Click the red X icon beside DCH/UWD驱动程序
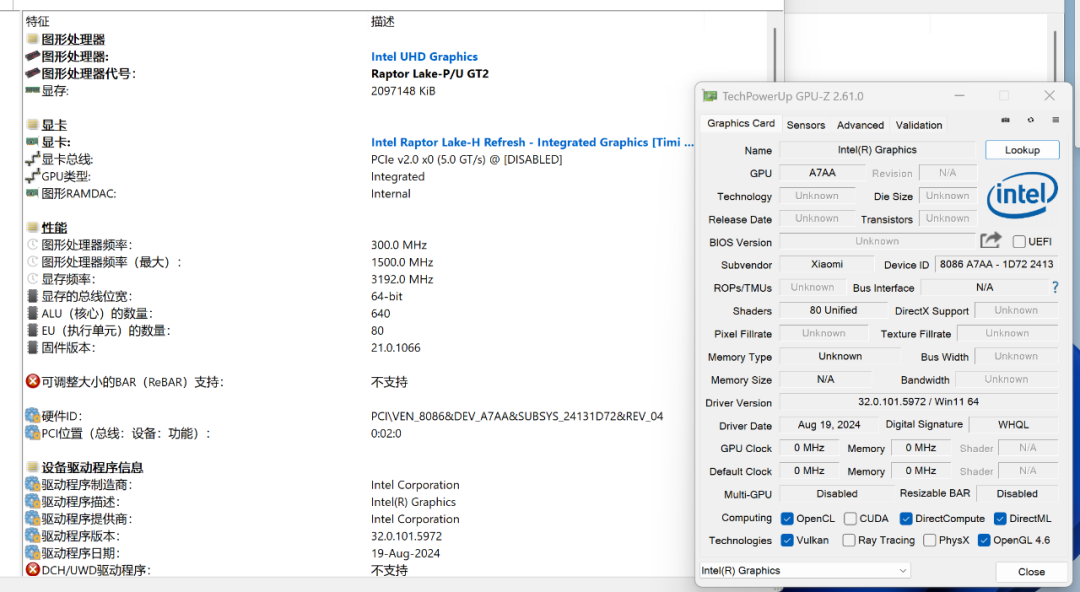The image size is (1080, 592). [32, 570]
